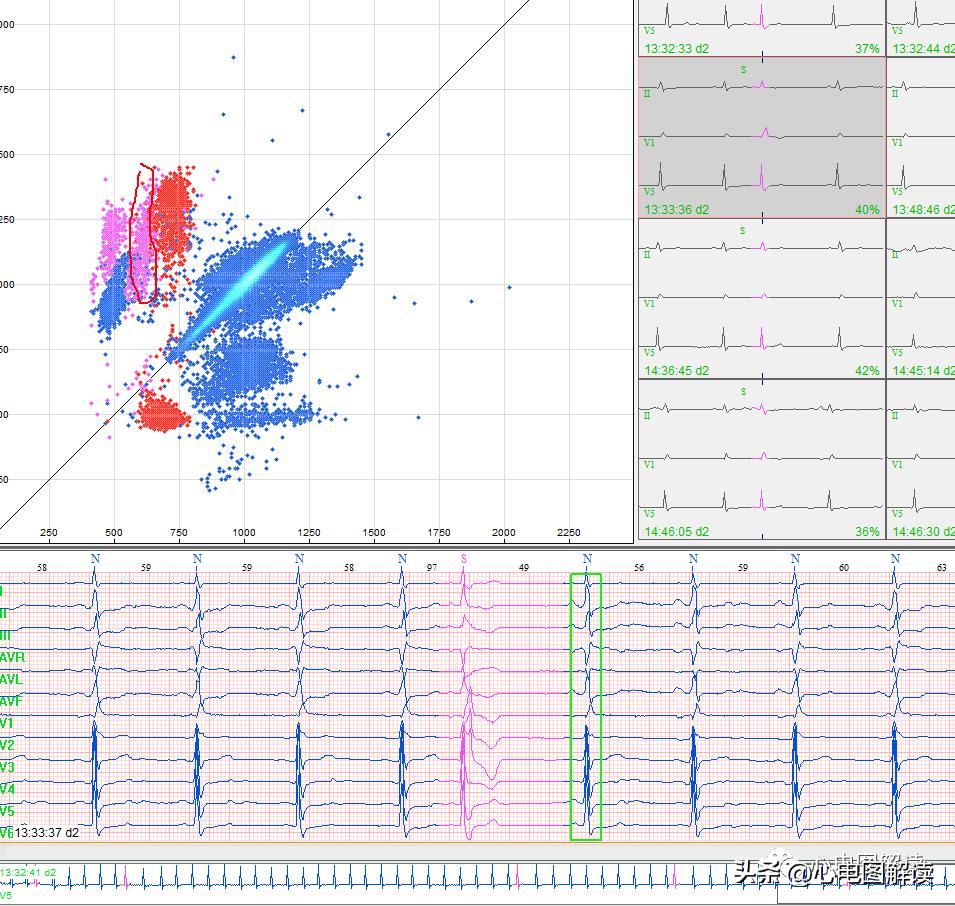Select the 14:45:14 d2 ECG thumbnail
Viewport: 955px width, 906px height.
pyautogui.click(x=921, y=298)
